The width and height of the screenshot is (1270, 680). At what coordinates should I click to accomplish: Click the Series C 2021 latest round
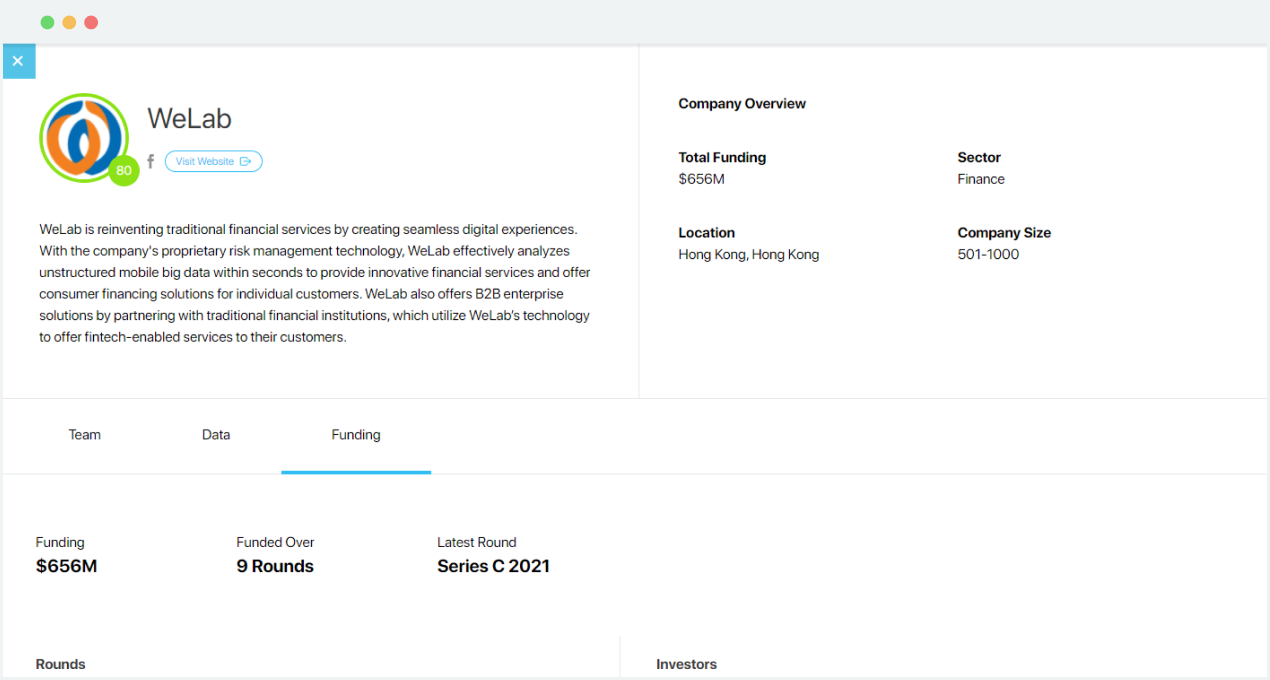[x=493, y=566]
